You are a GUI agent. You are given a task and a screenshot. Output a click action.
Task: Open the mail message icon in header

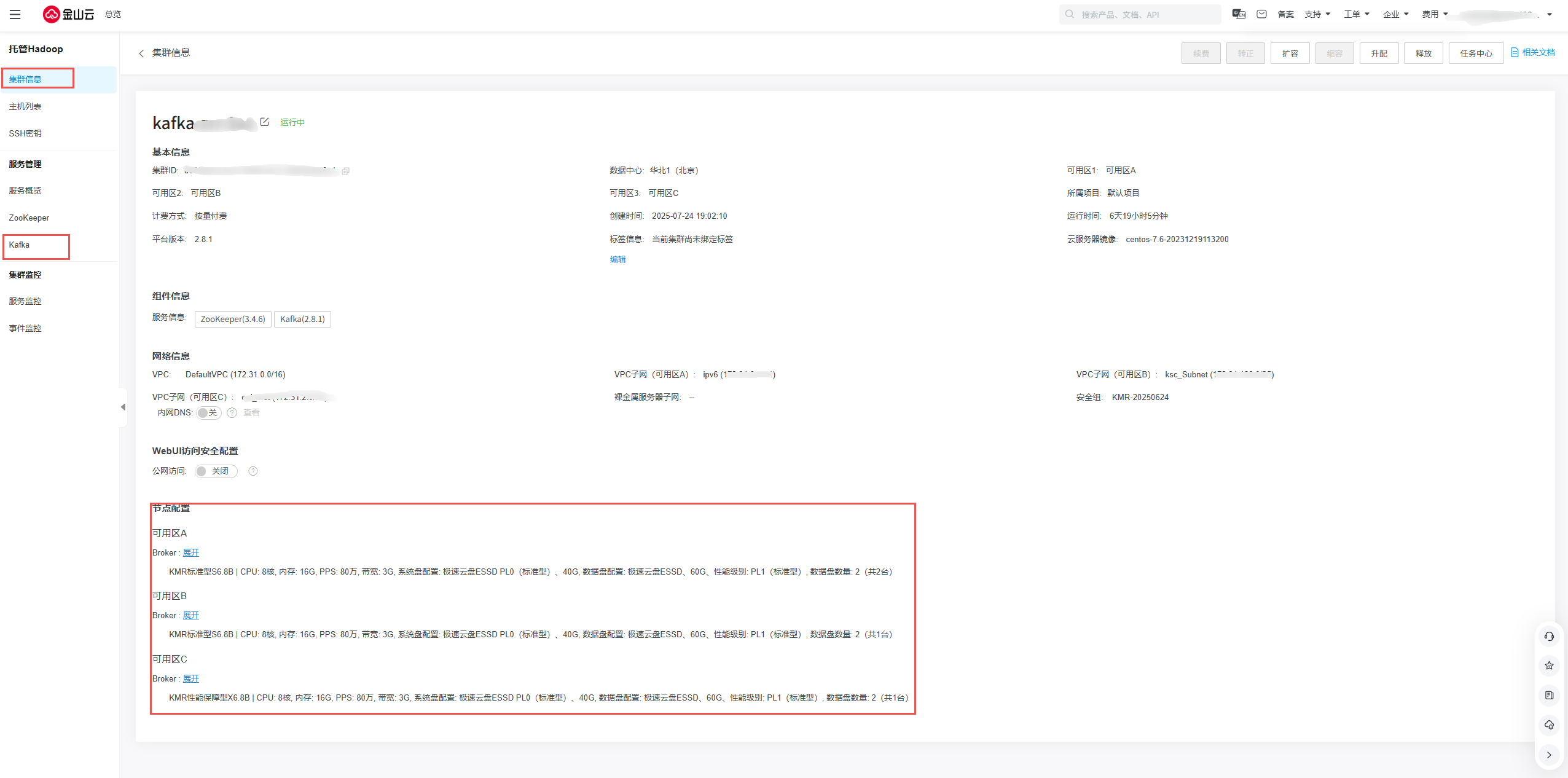click(1261, 14)
